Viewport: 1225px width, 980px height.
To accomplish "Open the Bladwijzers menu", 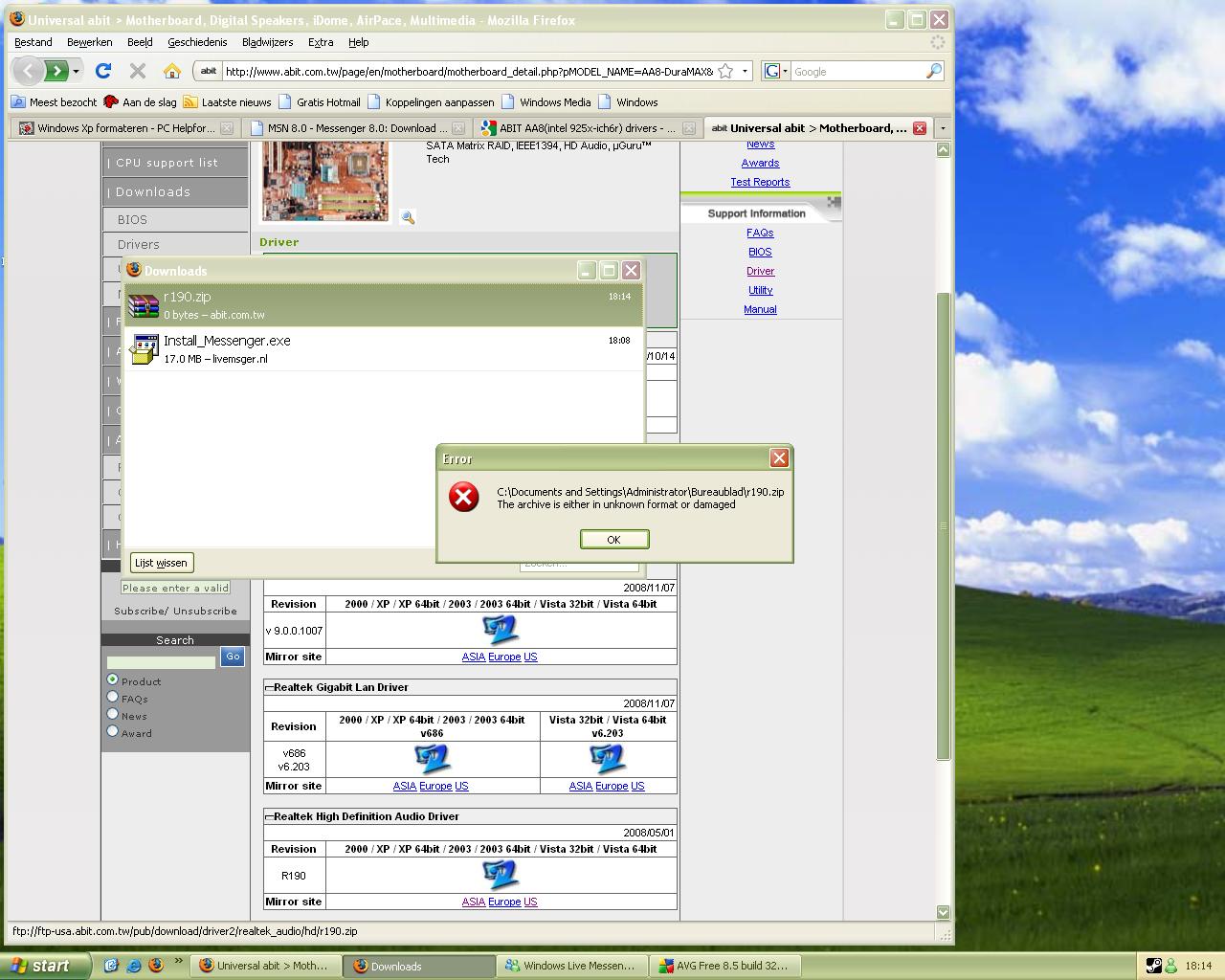I will [267, 42].
